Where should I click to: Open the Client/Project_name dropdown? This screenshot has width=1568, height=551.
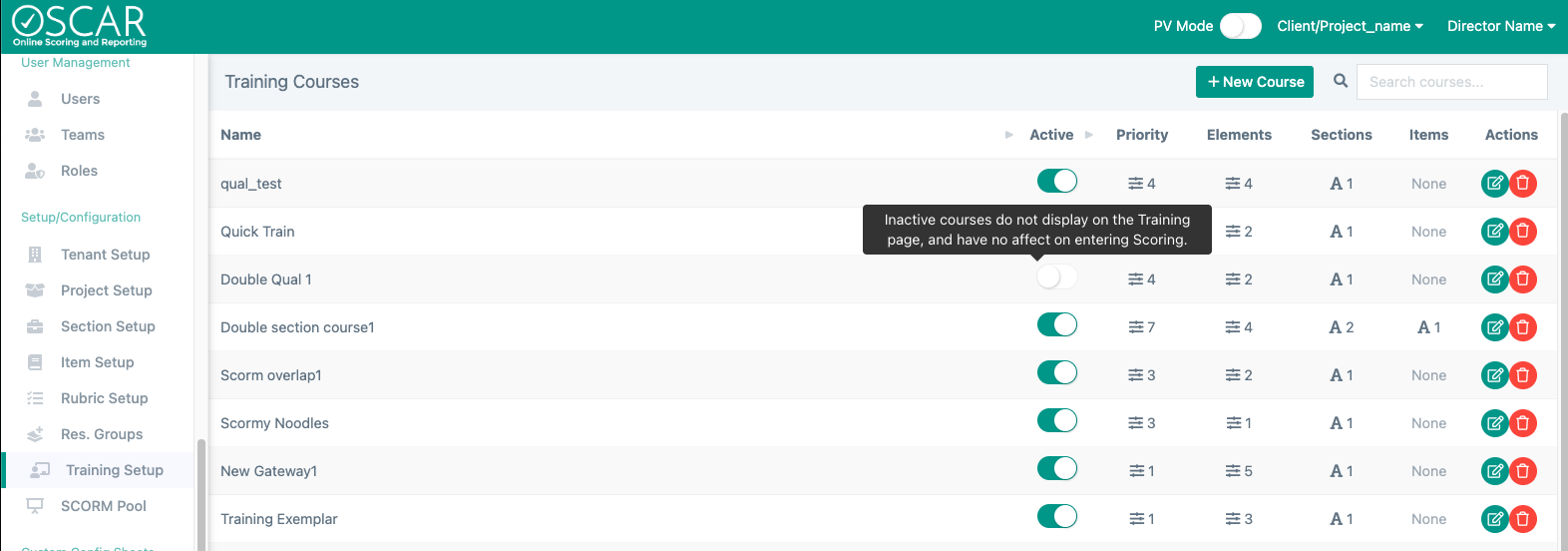pos(1350,26)
